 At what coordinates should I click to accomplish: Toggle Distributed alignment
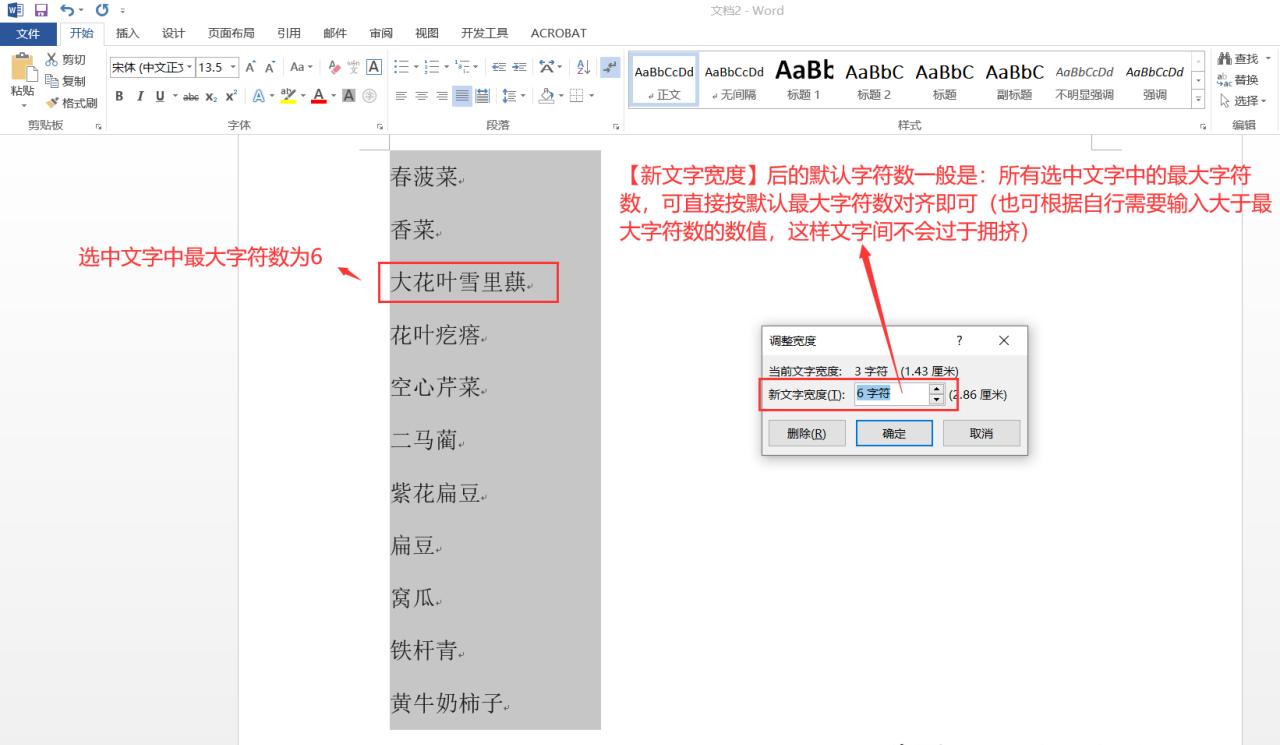(x=481, y=96)
